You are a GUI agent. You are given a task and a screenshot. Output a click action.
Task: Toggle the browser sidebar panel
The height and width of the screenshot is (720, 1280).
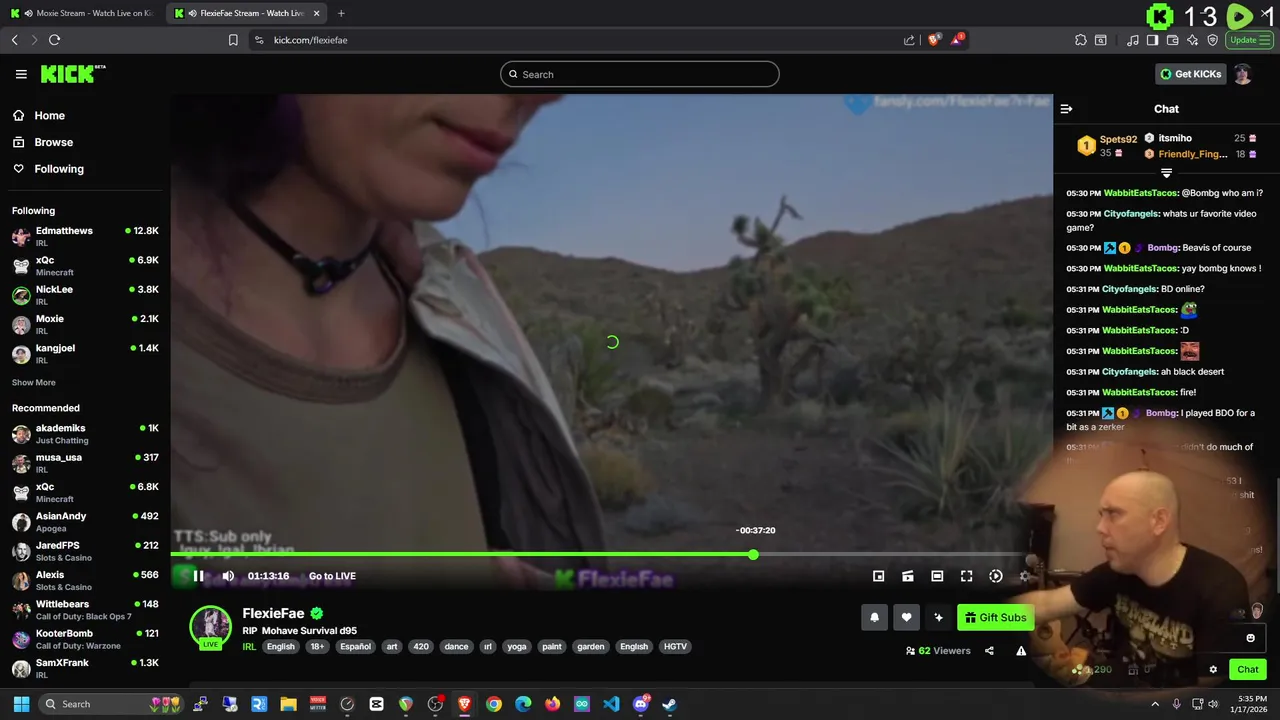point(1152,40)
